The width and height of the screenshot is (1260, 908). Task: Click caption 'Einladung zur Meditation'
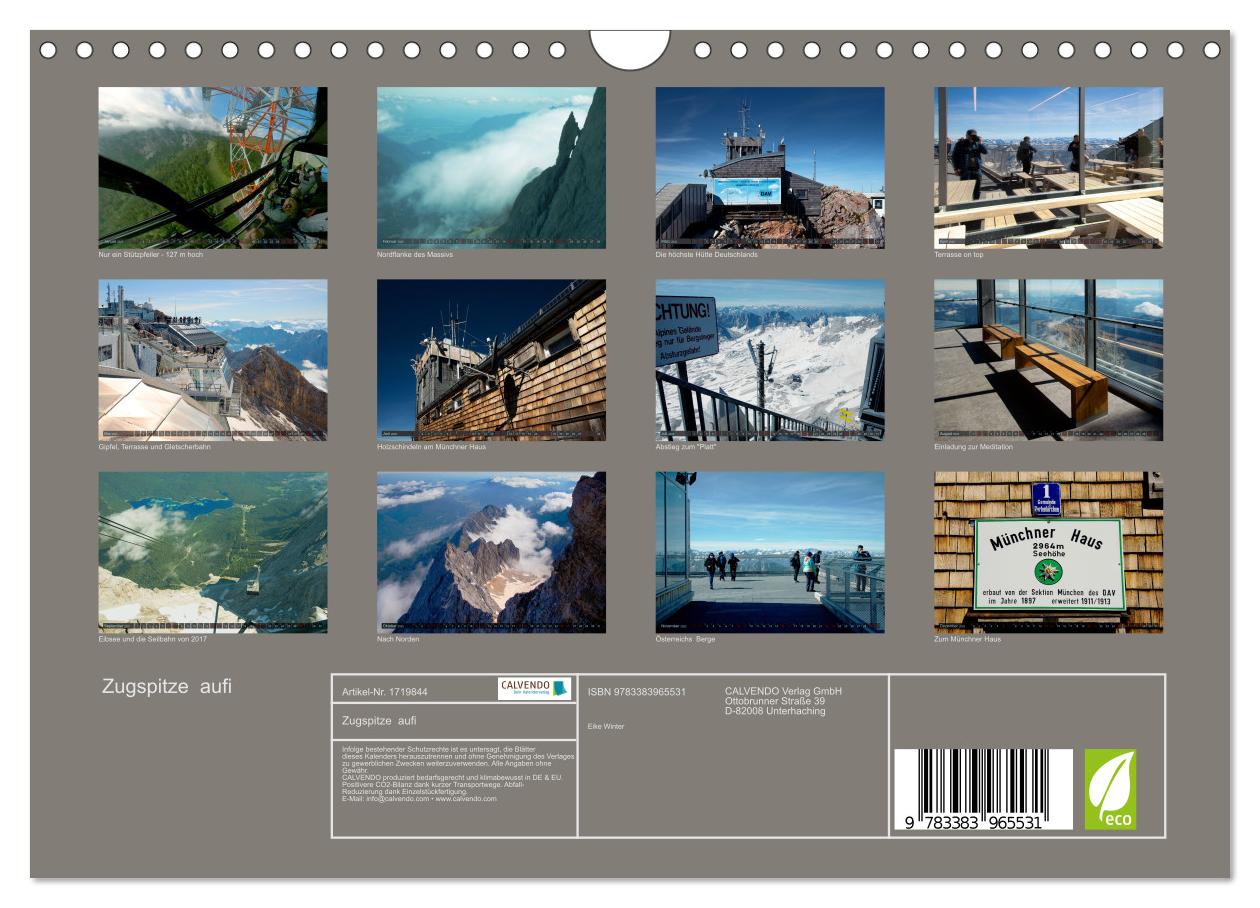(974, 447)
